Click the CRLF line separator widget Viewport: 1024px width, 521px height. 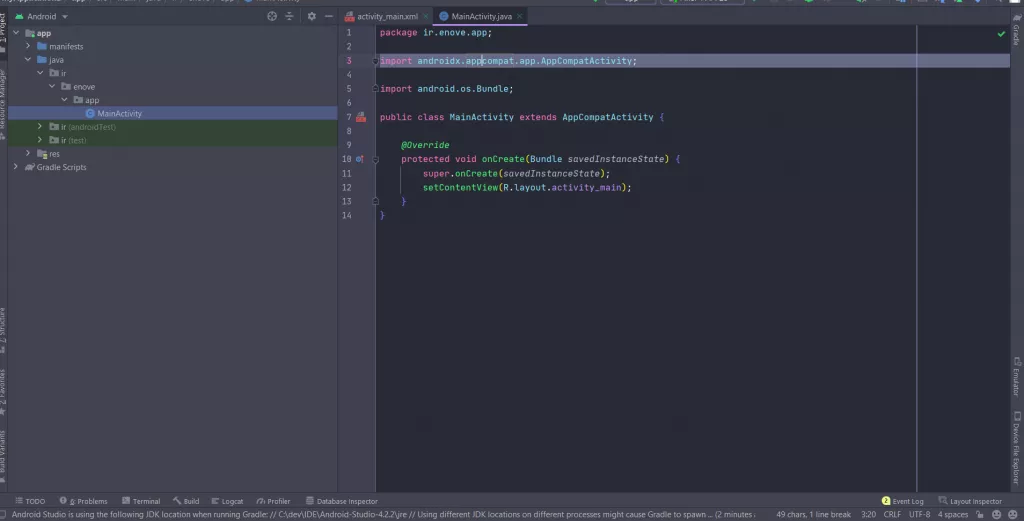click(892, 514)
